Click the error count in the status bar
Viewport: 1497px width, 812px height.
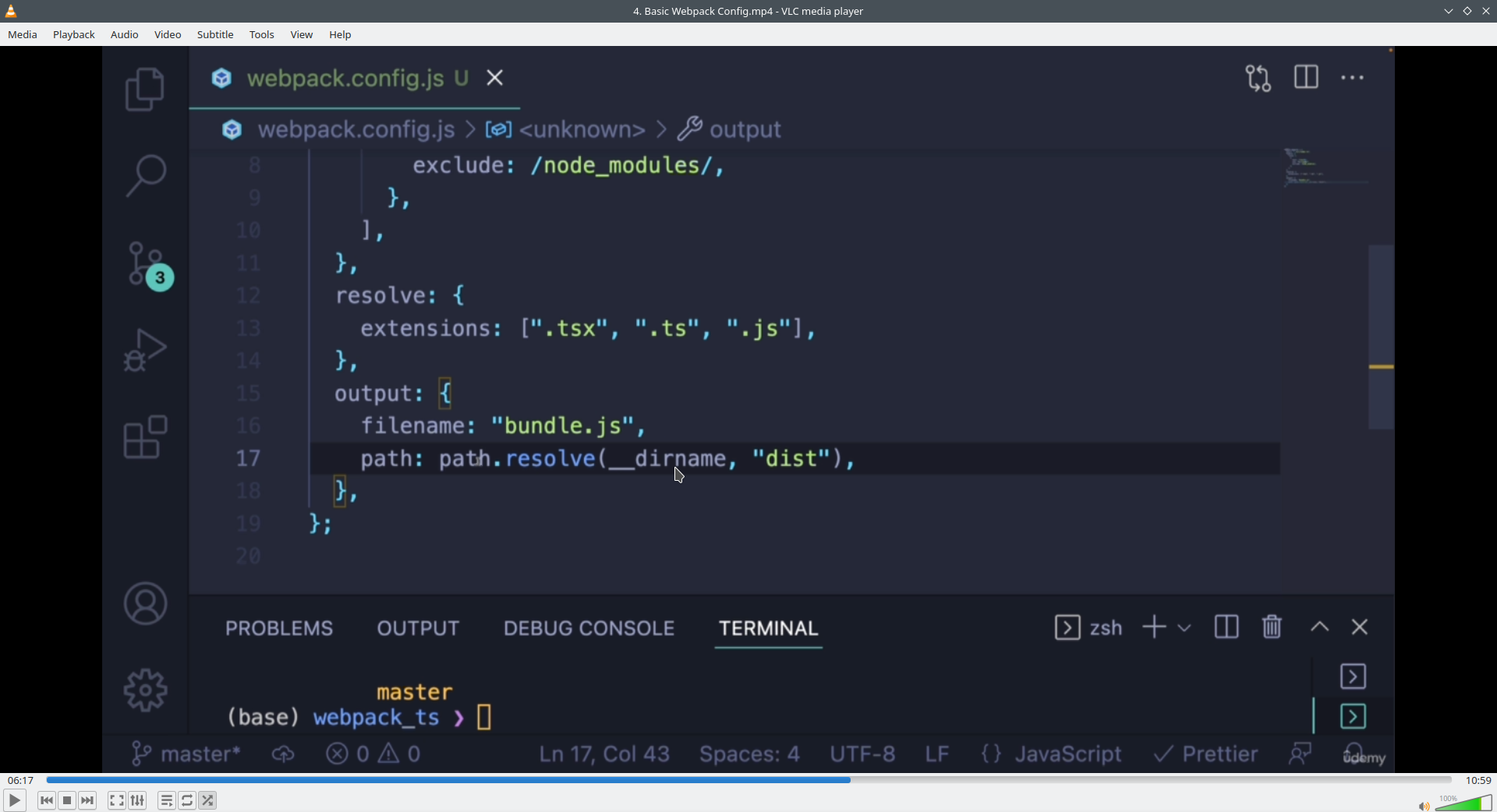(x=348, y=754)
